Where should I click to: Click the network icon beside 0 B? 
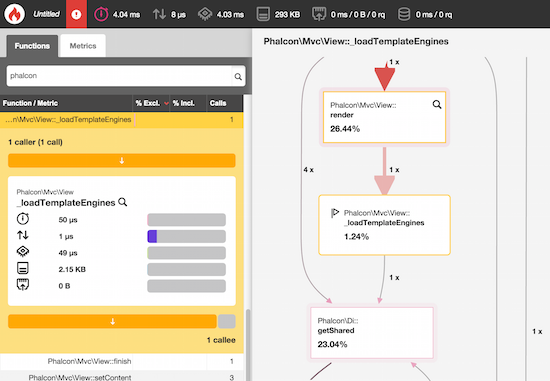click(23, 285)
